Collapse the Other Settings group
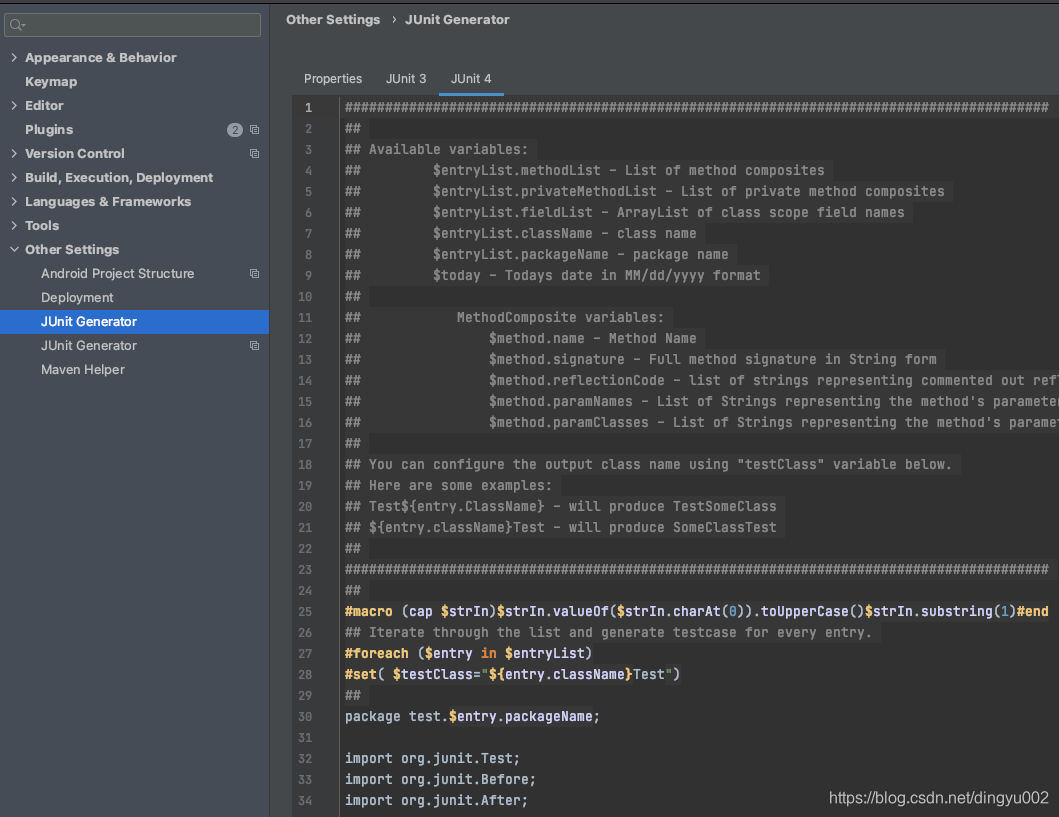1059x817 pixels. point(14,249)
